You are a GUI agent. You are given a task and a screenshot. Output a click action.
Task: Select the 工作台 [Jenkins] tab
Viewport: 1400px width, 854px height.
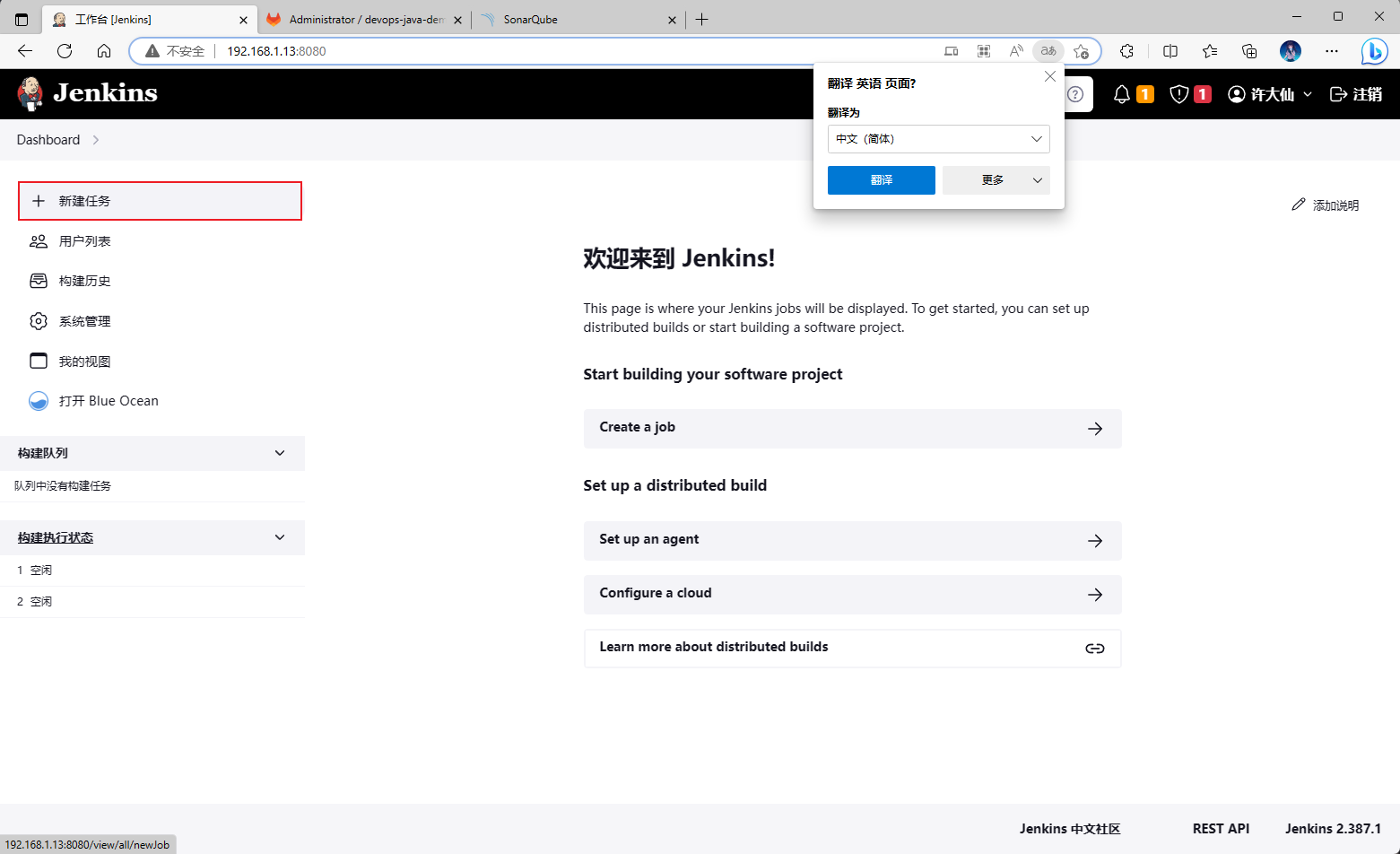pos(150,20)
